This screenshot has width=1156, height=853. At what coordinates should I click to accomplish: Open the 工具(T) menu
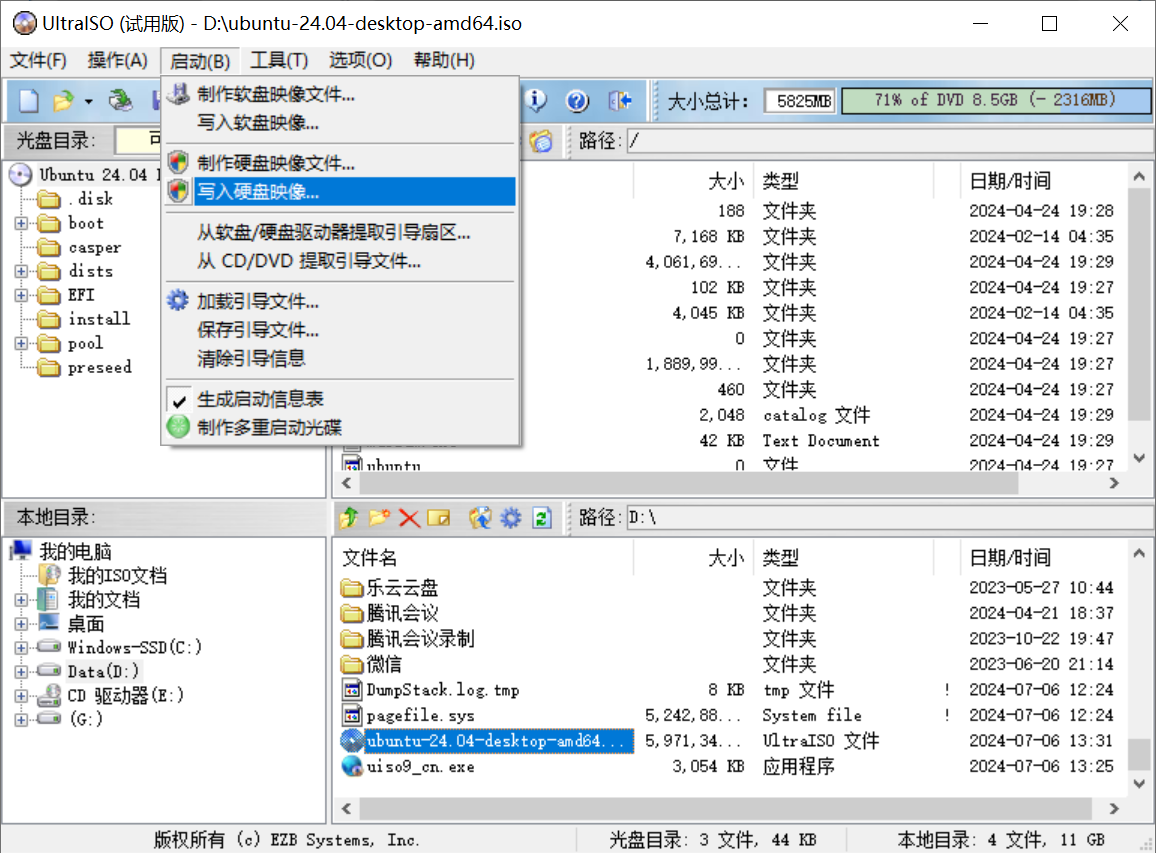279,60
